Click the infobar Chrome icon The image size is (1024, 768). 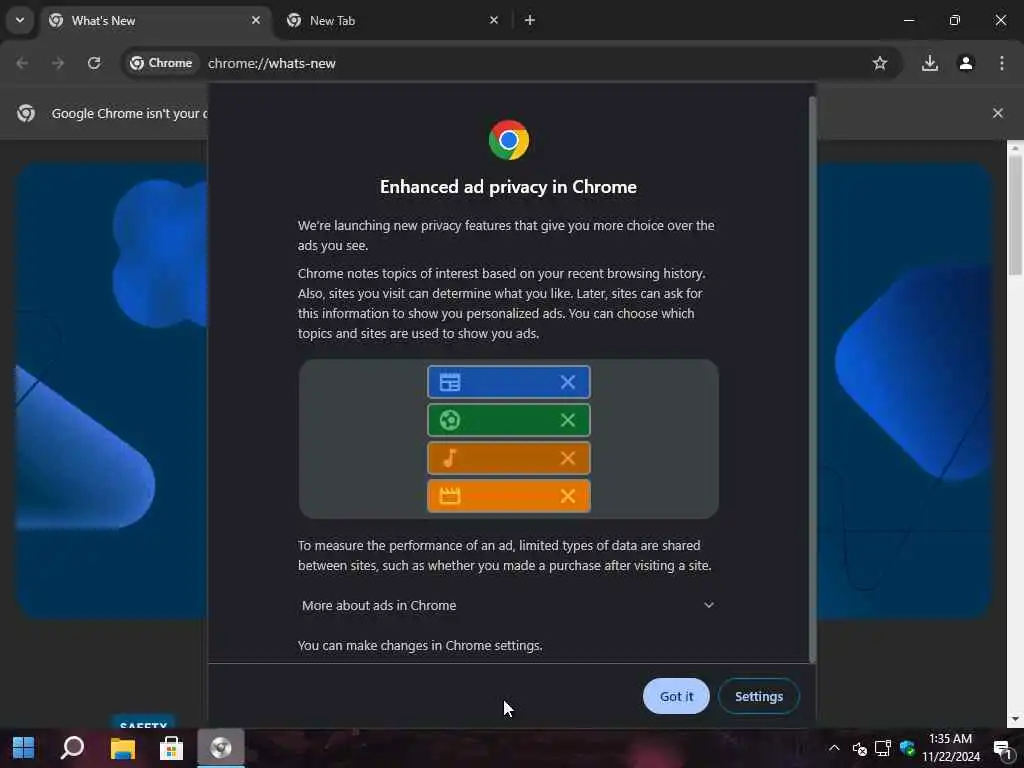pyautogui.click(x=26, y=113)
